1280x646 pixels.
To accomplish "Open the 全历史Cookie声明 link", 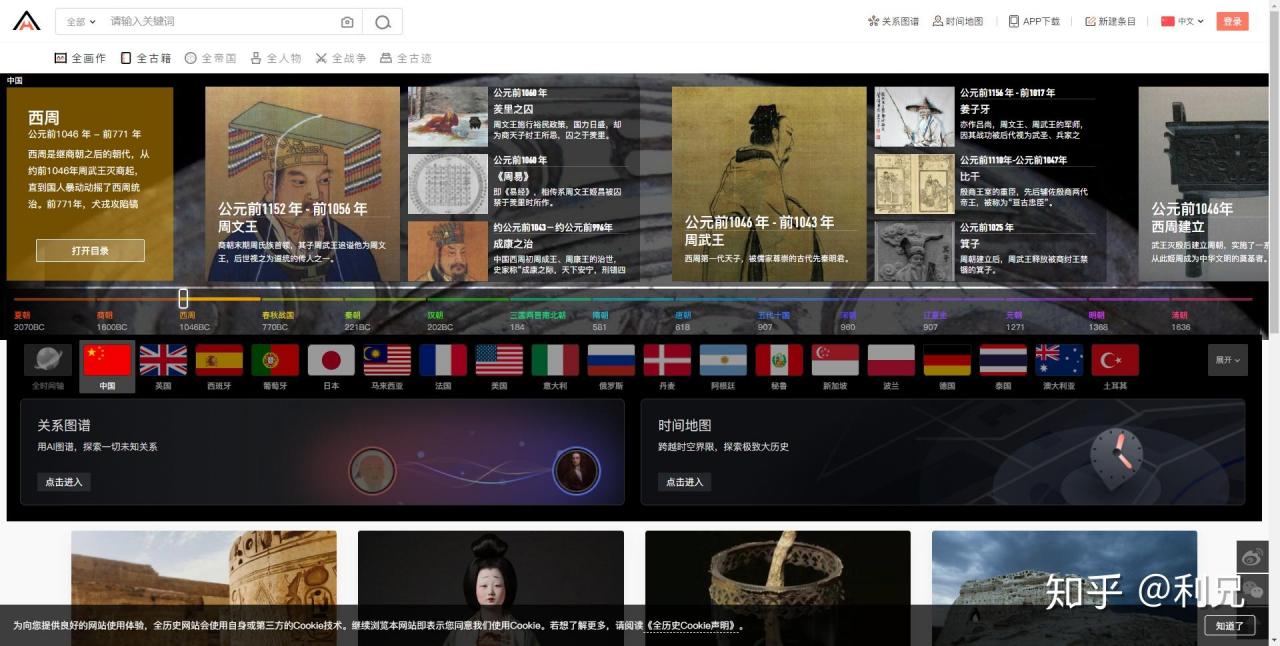I will [692, 626].
